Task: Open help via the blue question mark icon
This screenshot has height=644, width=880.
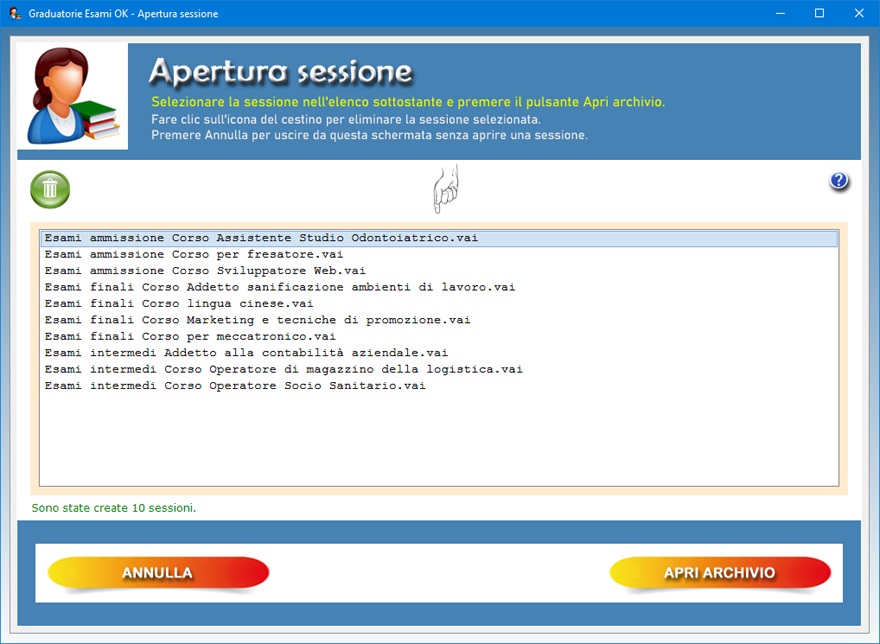Action: coord(838,181)
